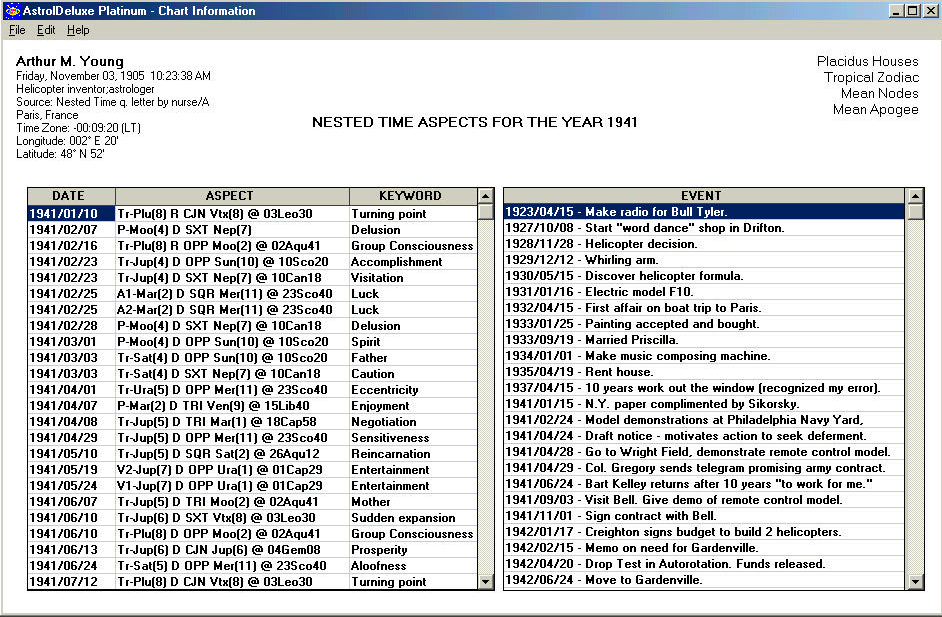The height and width of the screenshot is (617, 942).
Task: Click the Prosperity keyword cell
Action: click(x=413, y=550)
